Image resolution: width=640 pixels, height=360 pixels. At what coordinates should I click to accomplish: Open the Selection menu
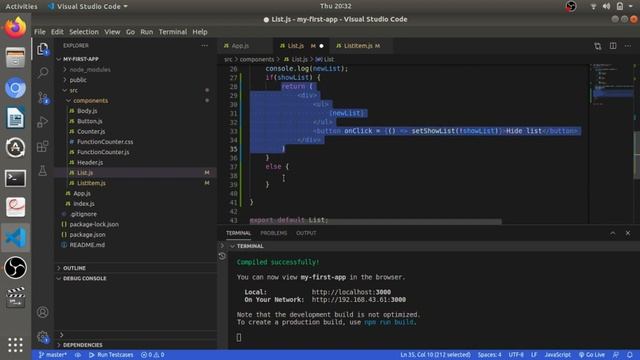[x=84, y=32]
